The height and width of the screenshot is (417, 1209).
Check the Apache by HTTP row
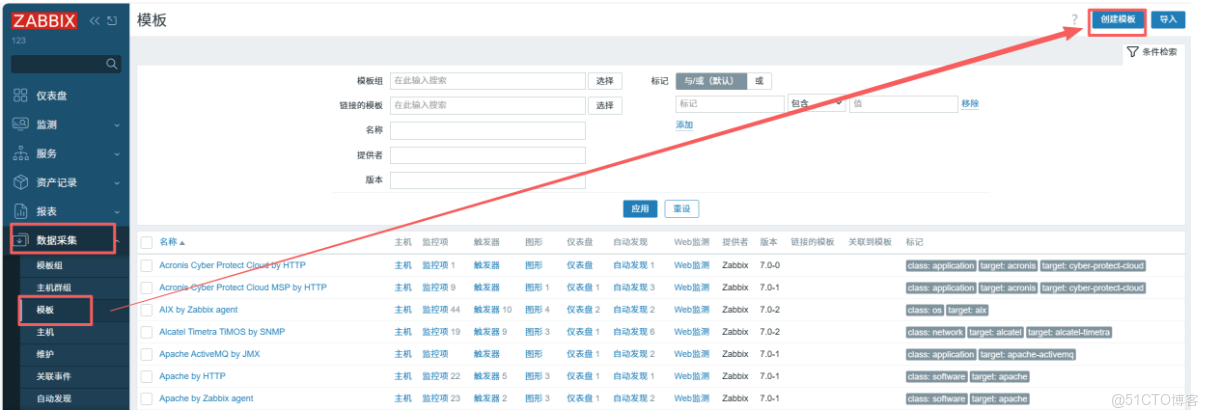[146, 376]
